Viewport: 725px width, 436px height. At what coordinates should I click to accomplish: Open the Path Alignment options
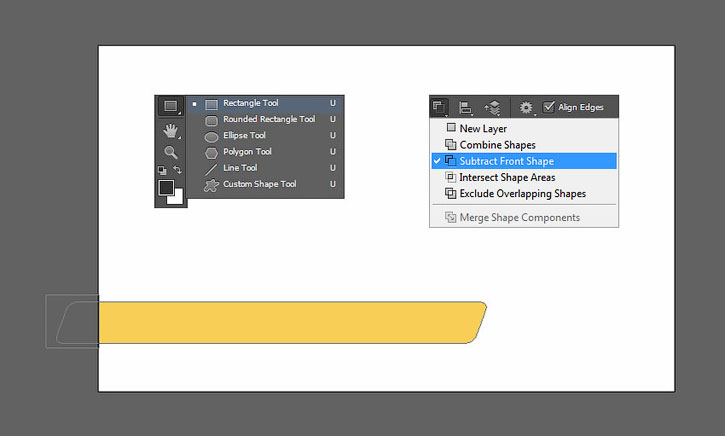[466, 107]
